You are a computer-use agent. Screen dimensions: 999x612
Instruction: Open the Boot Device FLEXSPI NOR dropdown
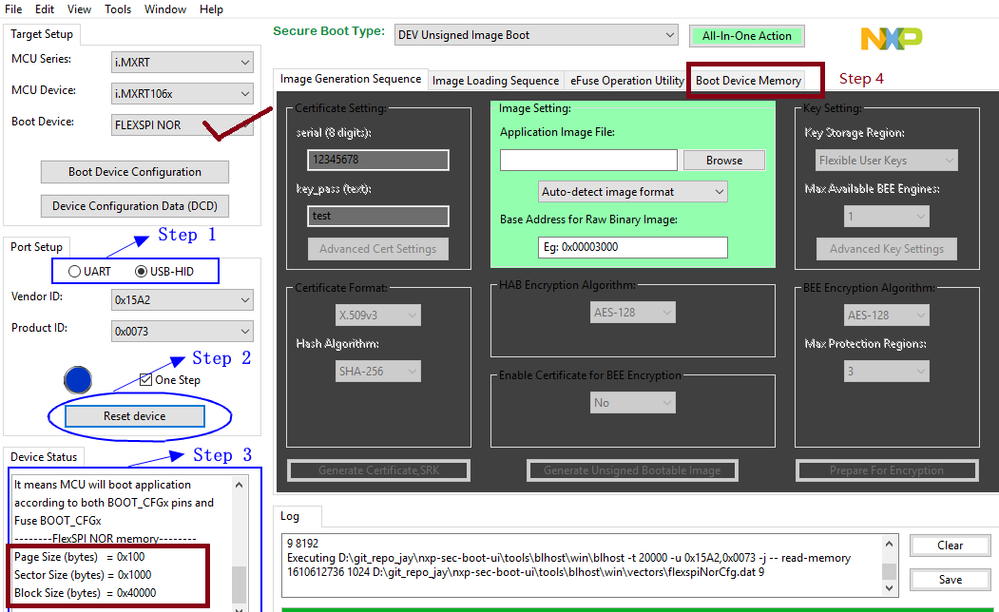click(x=182, y=125)
